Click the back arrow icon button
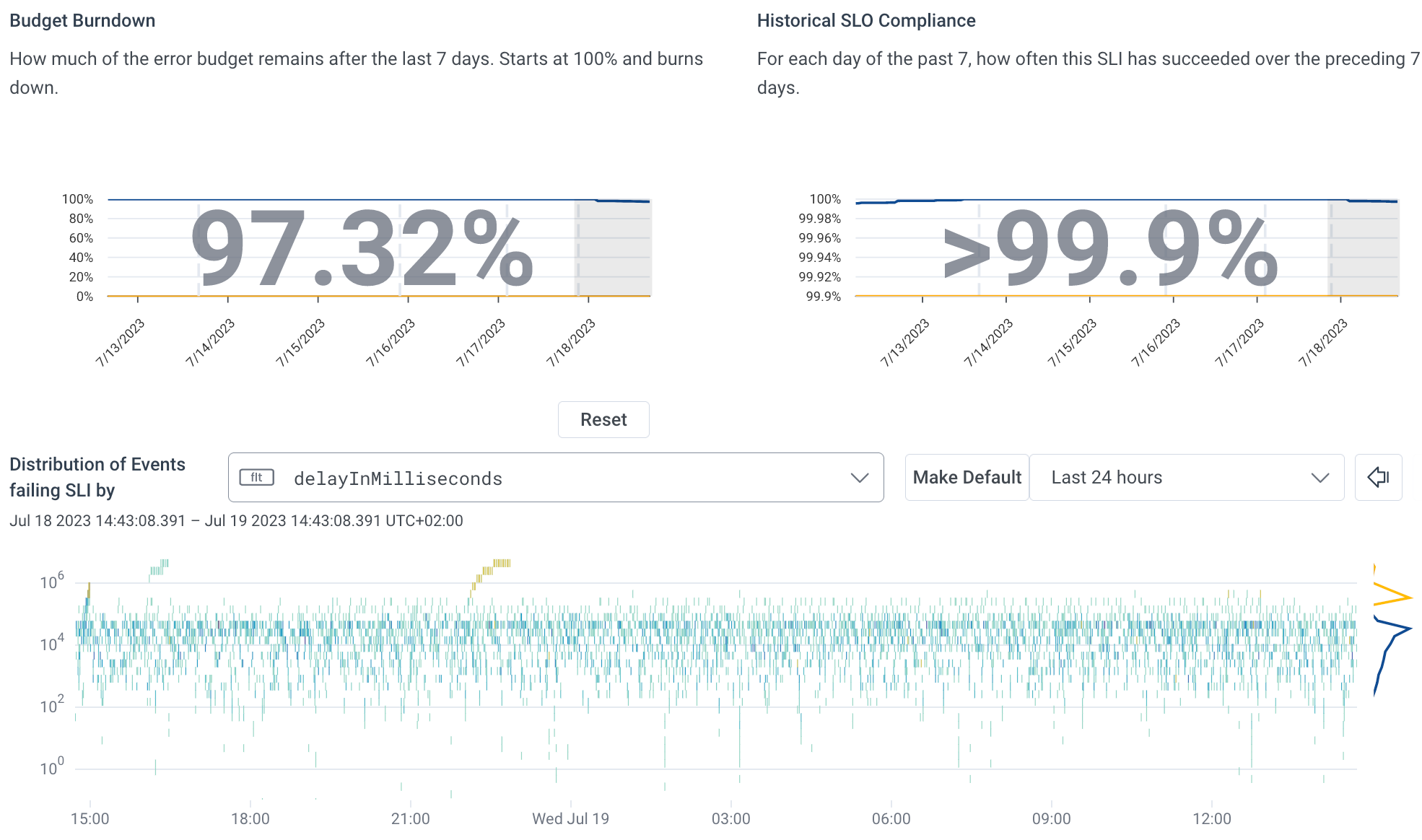1422x840 pixels. pyautogui.click(x=1378, y=477)
